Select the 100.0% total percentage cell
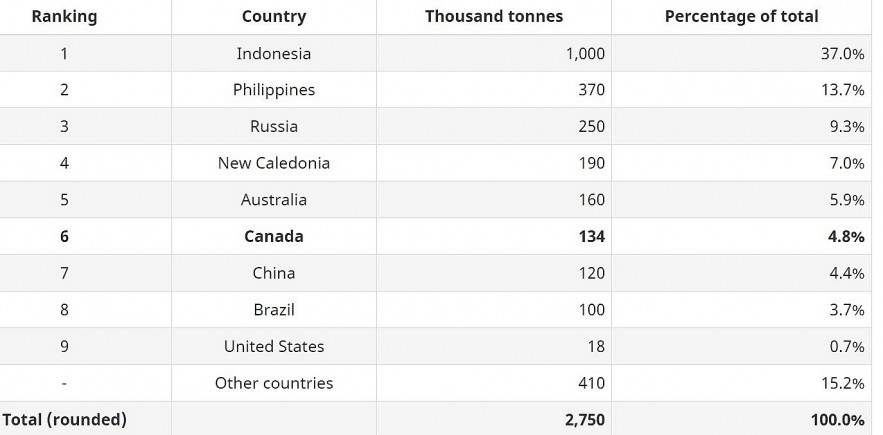 point(837,420)
